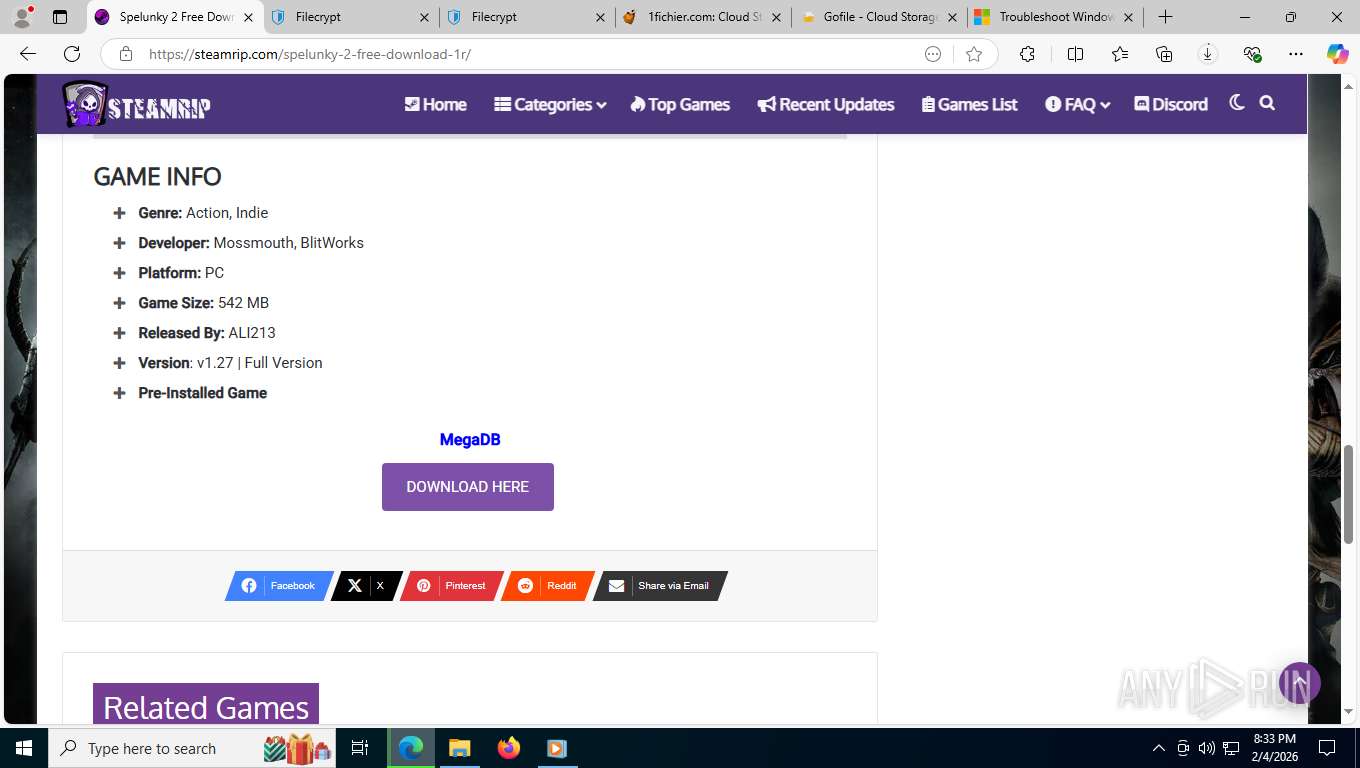1360x768 pixels.
Task: Show hidden system tray icons
Action: point(1159,748)
